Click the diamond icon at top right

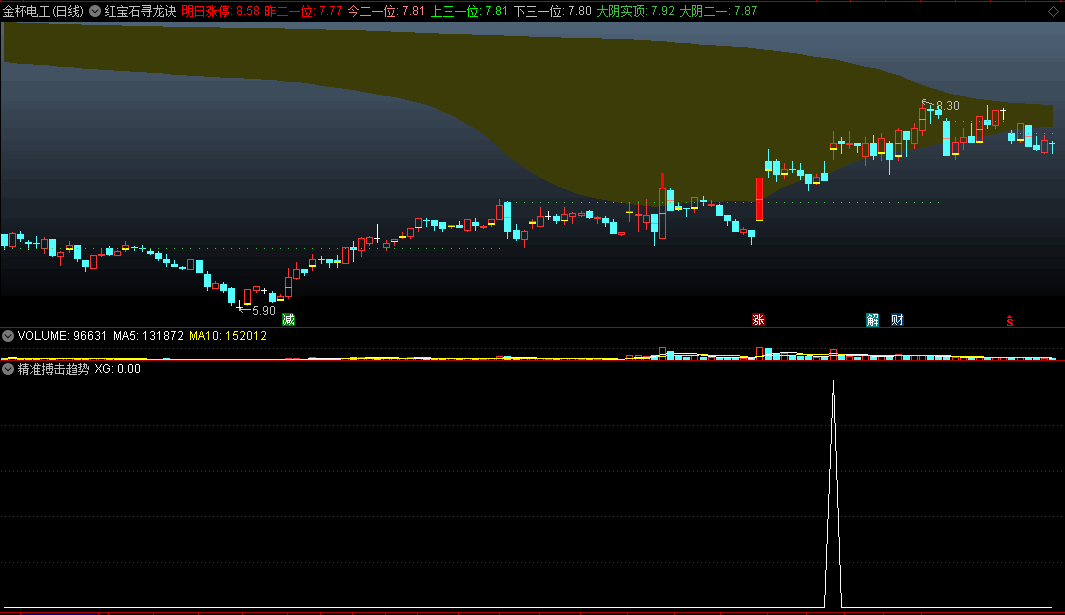tap(1053, 11)
